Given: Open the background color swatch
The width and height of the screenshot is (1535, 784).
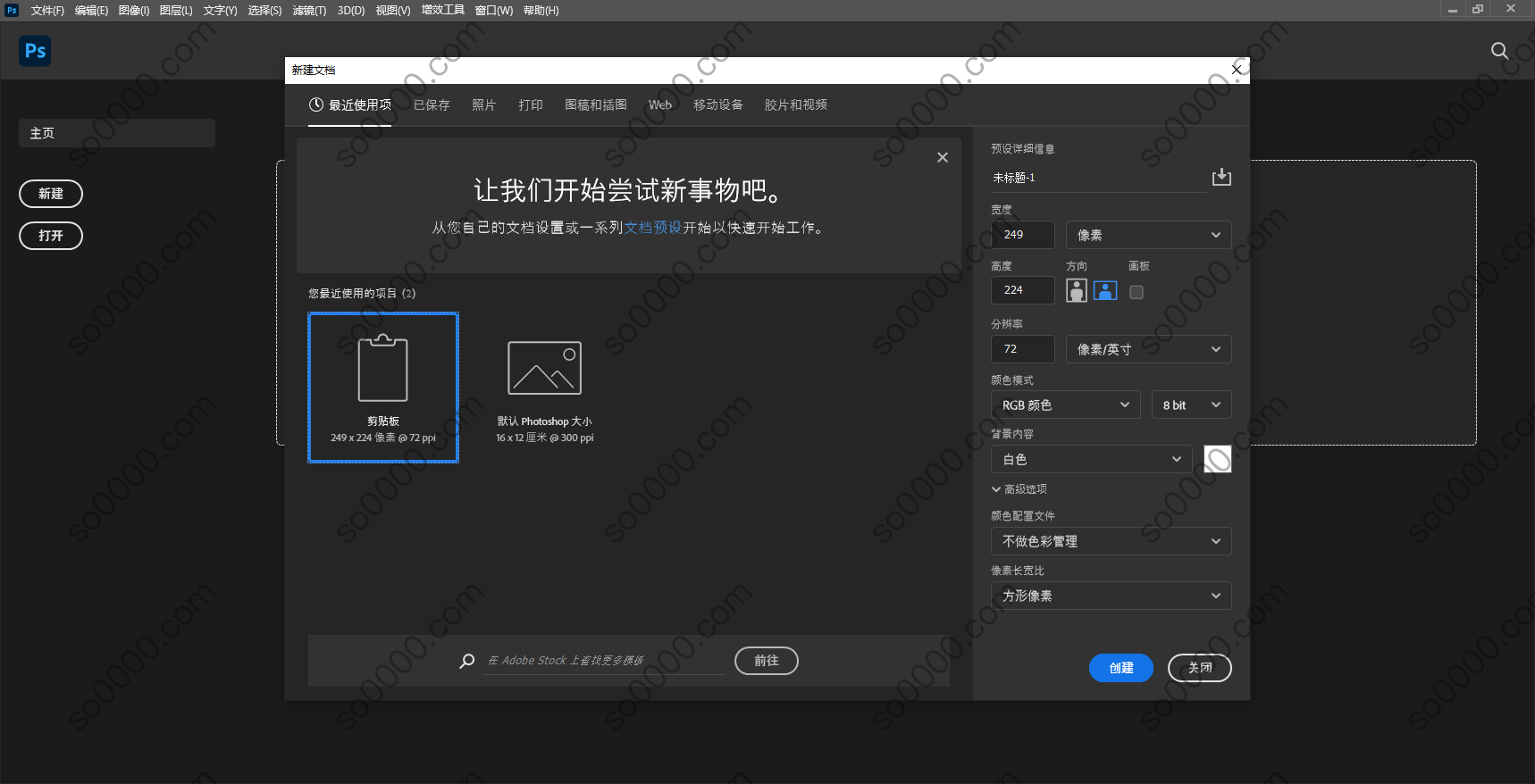Looking at the screenshot, I should pyautogui.click(x=1218, y=459).
